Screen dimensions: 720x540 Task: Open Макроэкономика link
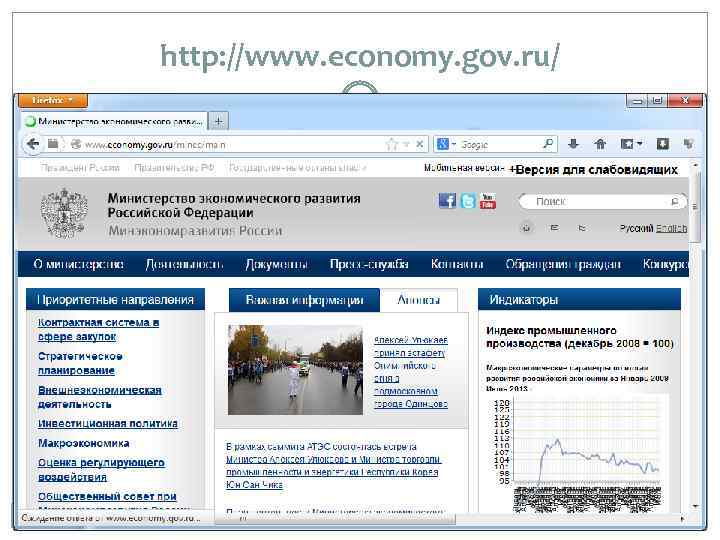click(x=84, y=443)
